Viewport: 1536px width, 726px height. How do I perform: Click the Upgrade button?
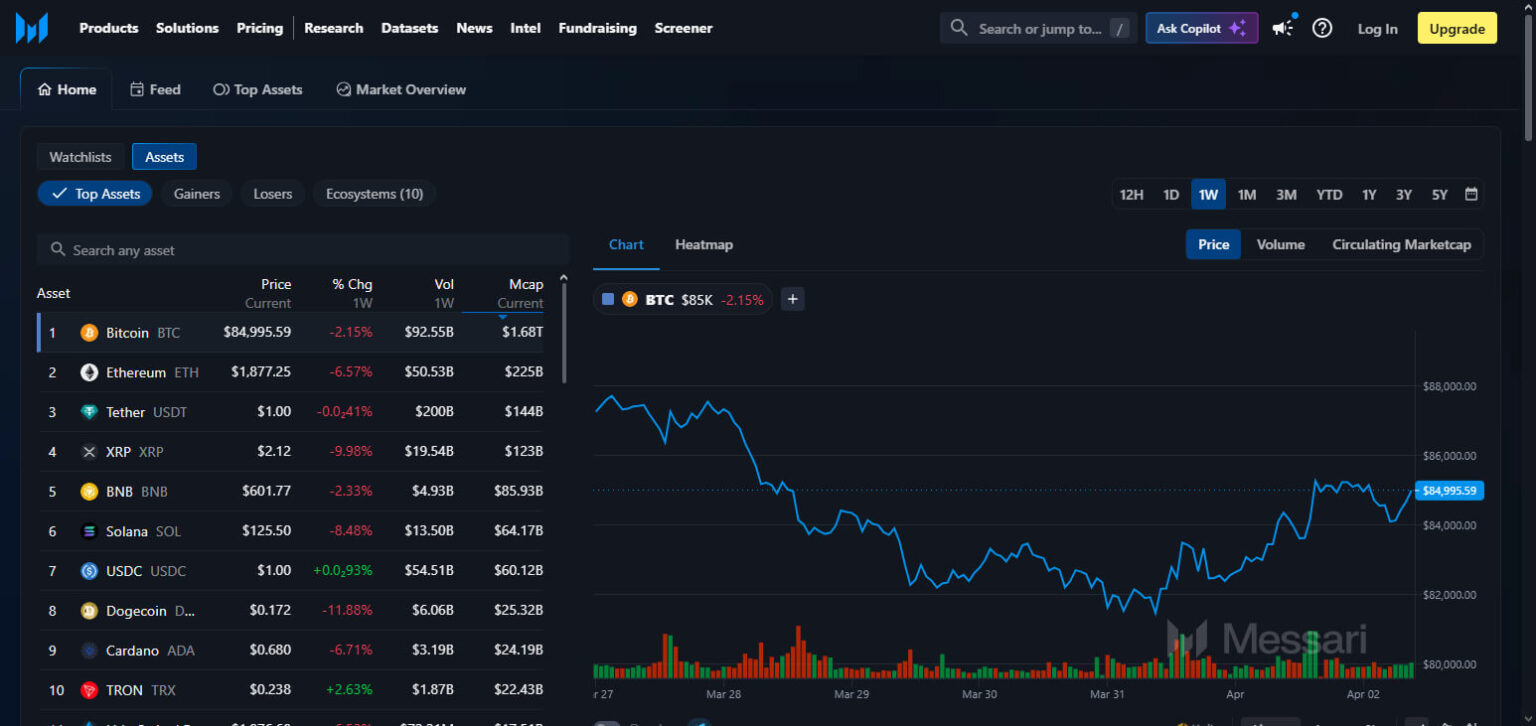click(1456, 28)
